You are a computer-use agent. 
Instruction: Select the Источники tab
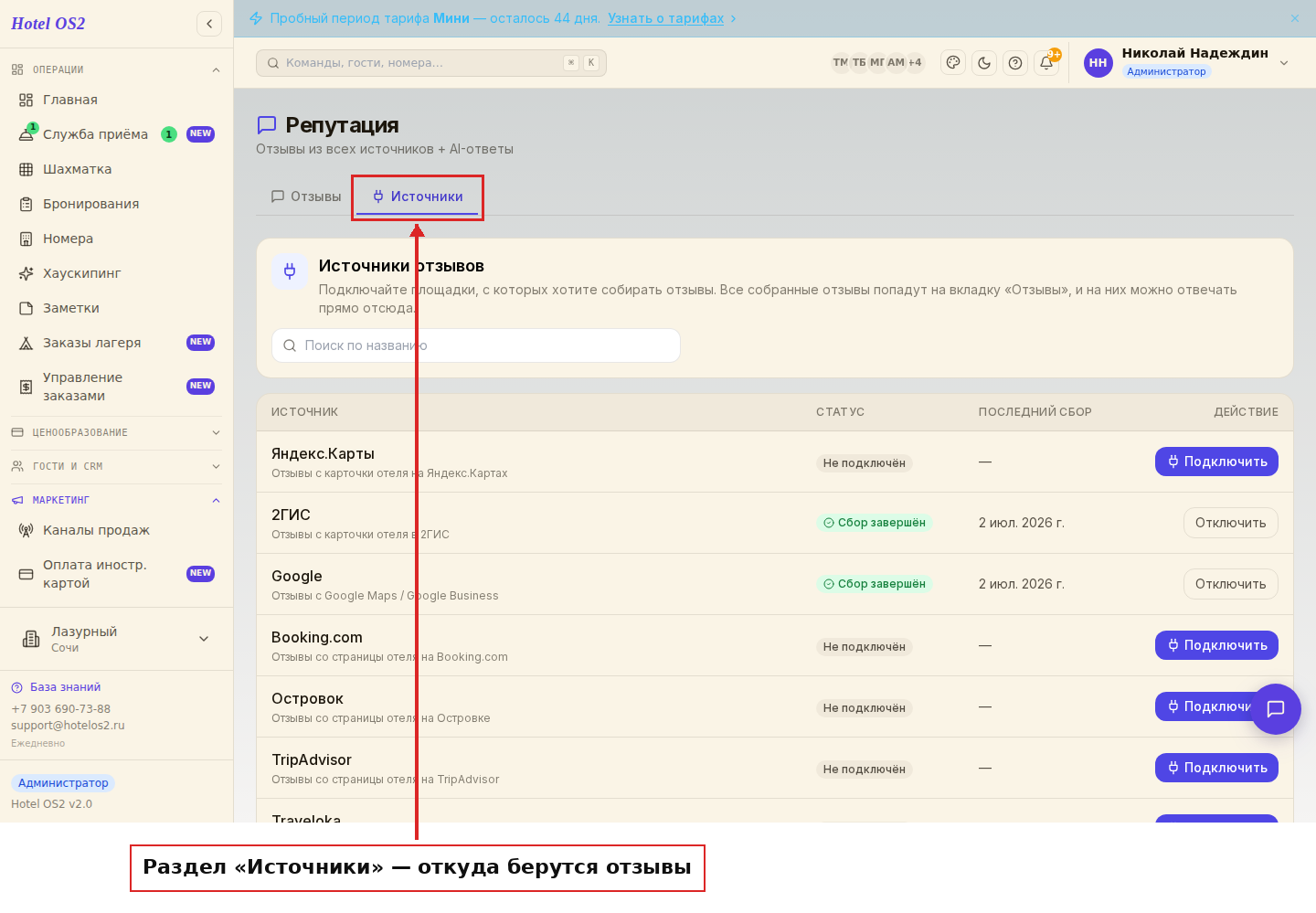(x=418, y=196)
